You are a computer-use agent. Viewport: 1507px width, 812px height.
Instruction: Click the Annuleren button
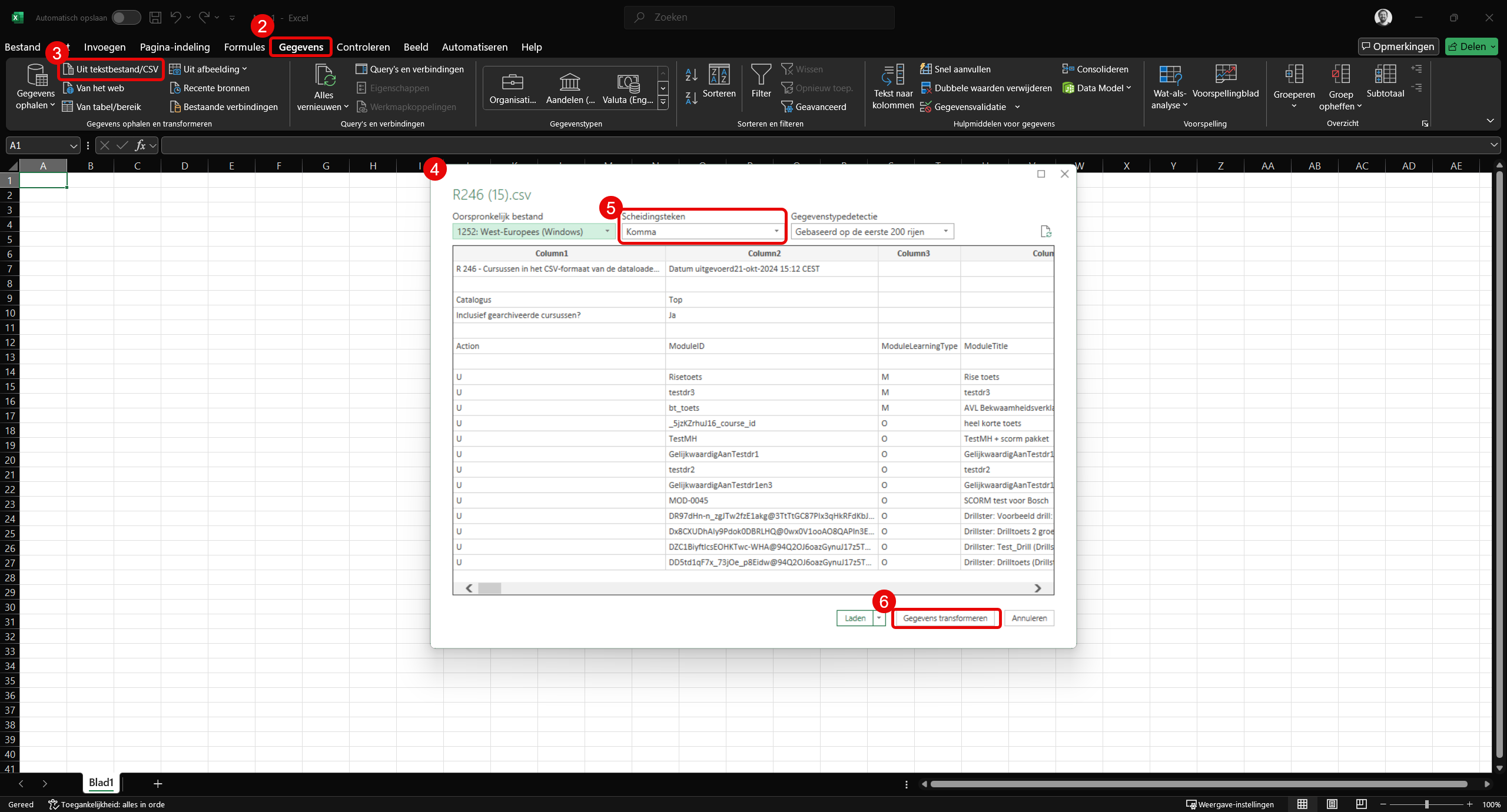1028,618
